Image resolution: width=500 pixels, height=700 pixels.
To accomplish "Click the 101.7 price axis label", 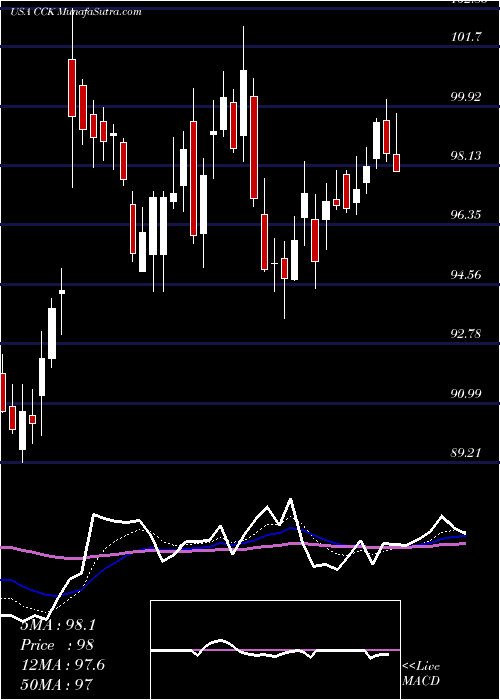I will click(x=466, y=37).
